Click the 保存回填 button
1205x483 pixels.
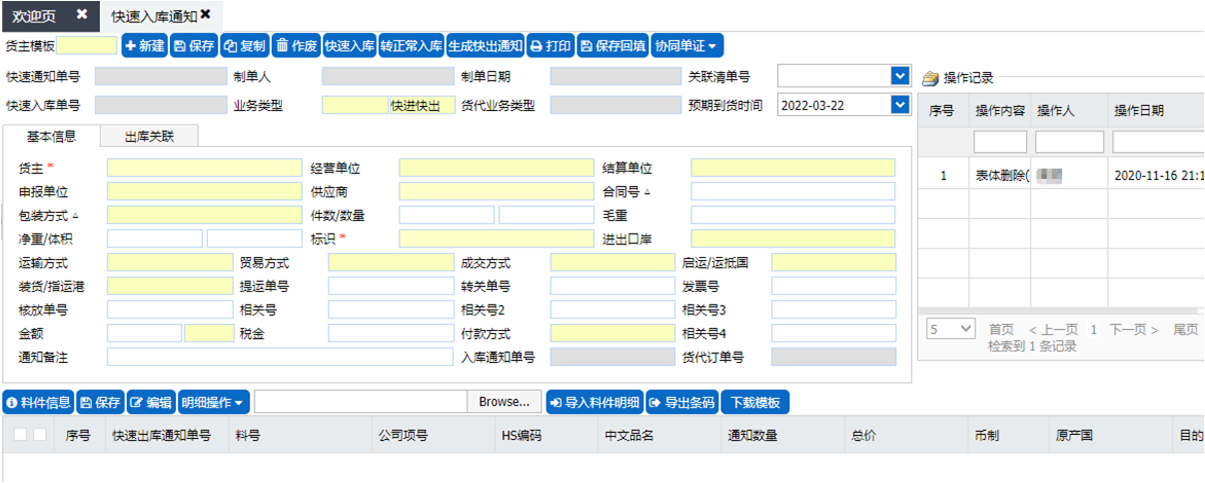tap(612, 46)
